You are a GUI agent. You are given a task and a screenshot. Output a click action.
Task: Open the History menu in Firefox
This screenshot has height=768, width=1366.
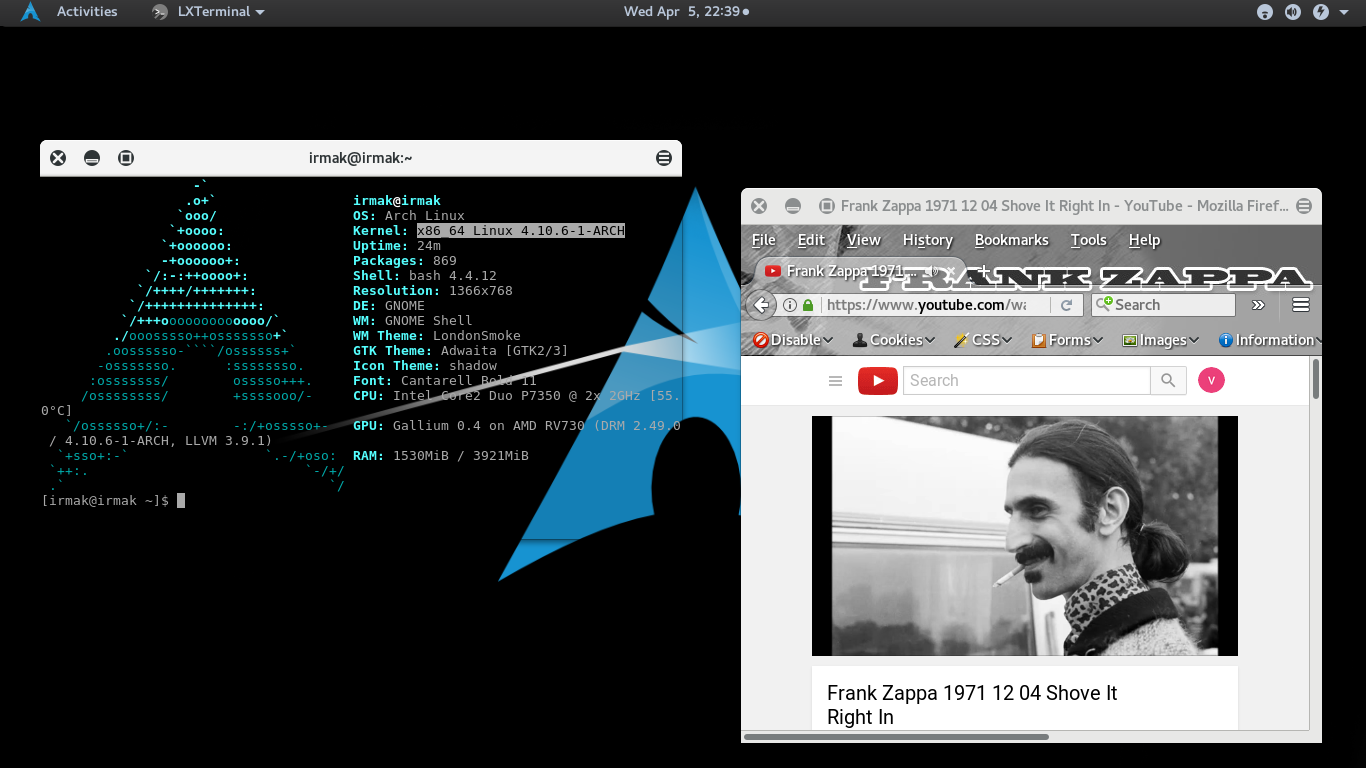(x=928, y=240)
